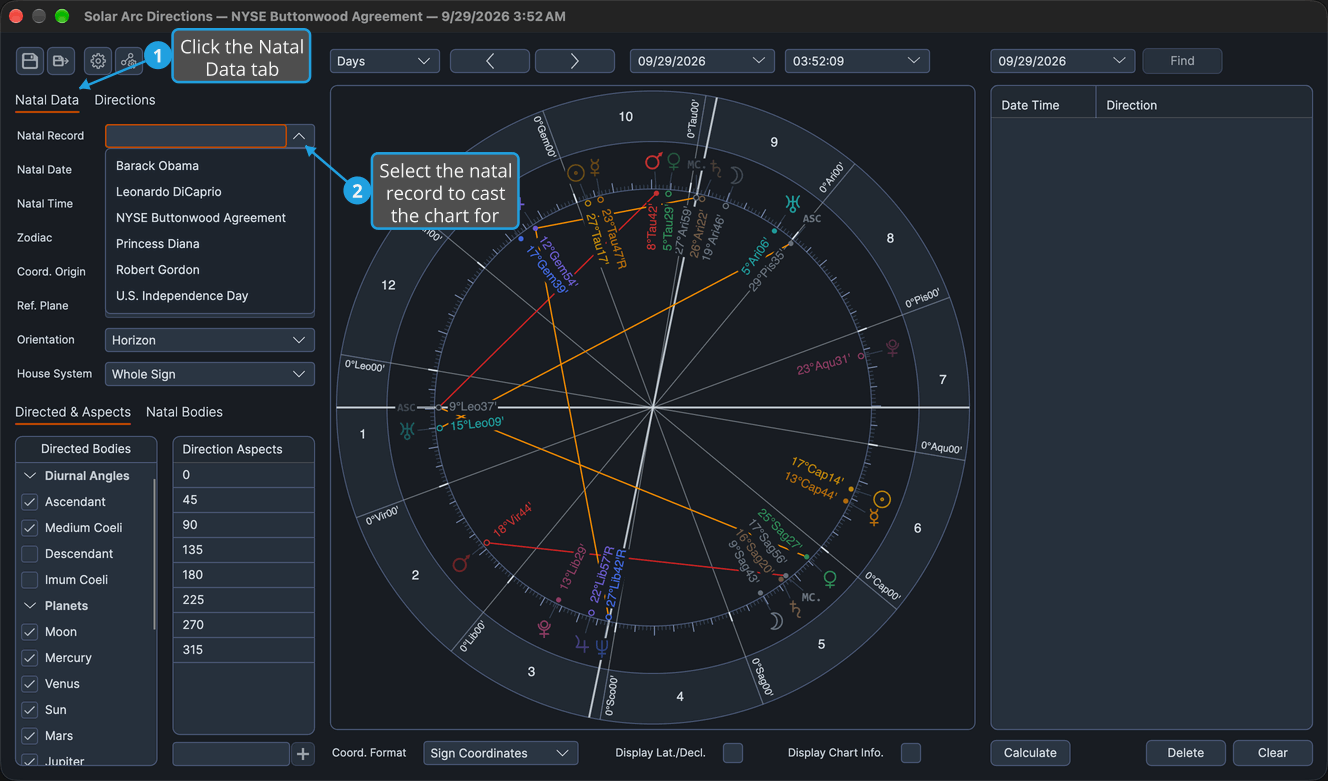Collapse the Planets group
This screenshot has width=1328, height=781.
(30, 606)
